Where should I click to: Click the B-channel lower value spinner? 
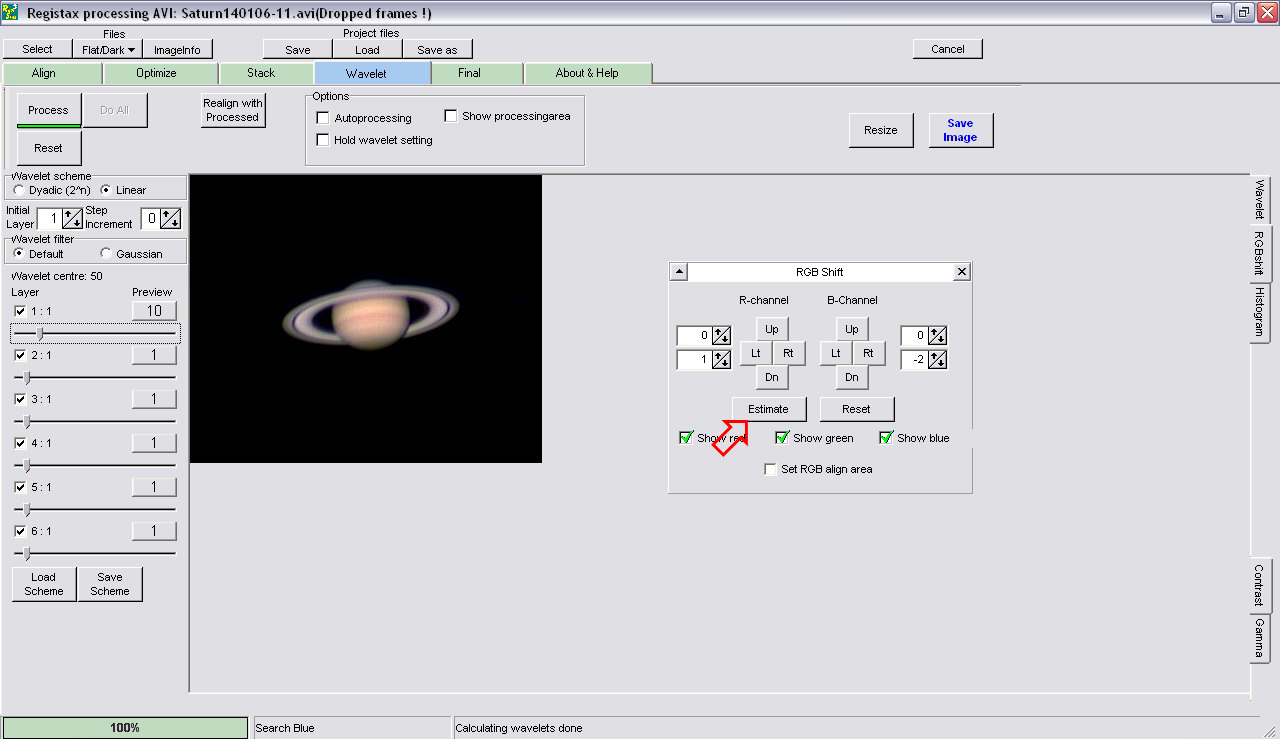937,359
